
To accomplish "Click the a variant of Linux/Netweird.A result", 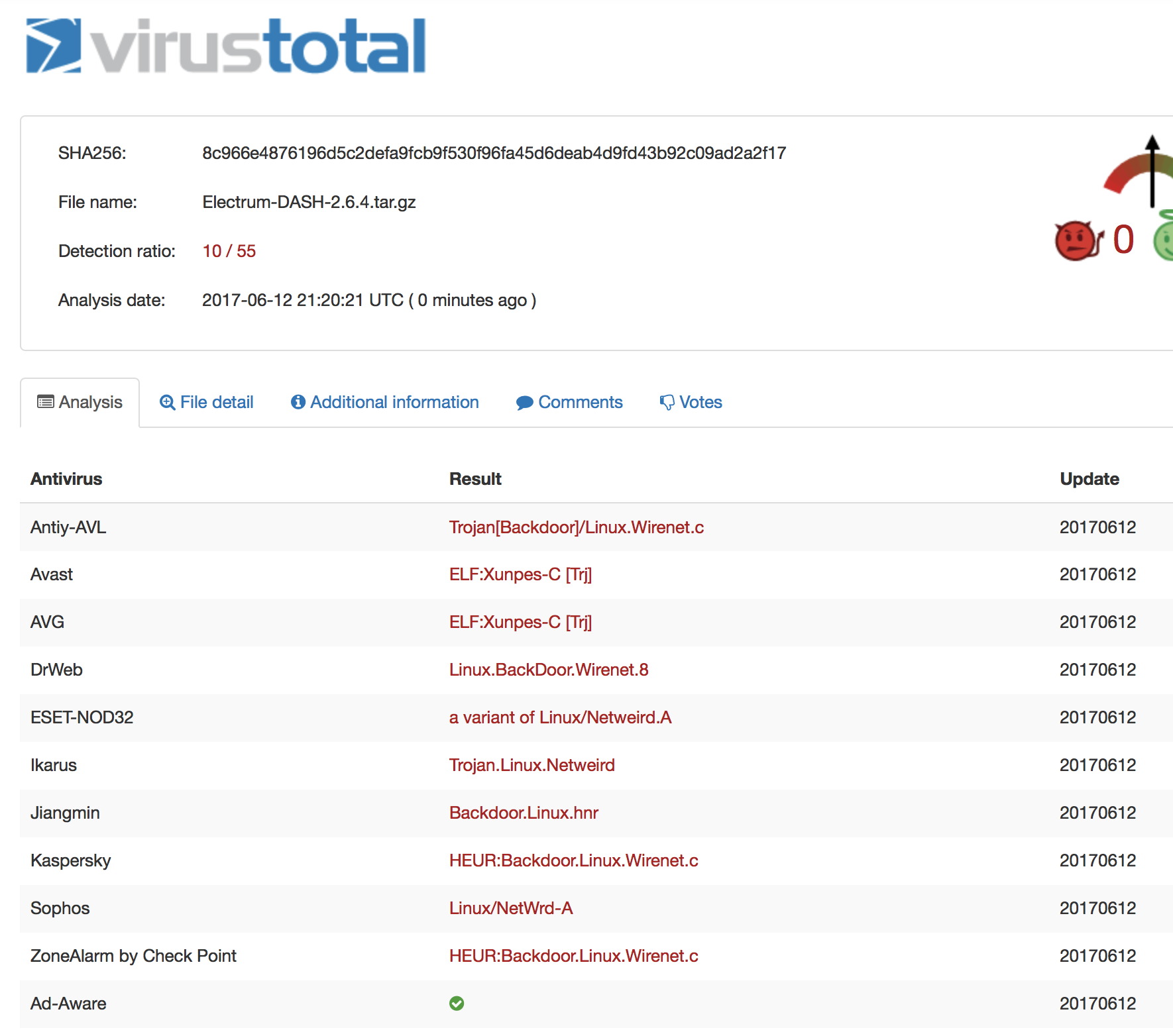I will point(561,717).
